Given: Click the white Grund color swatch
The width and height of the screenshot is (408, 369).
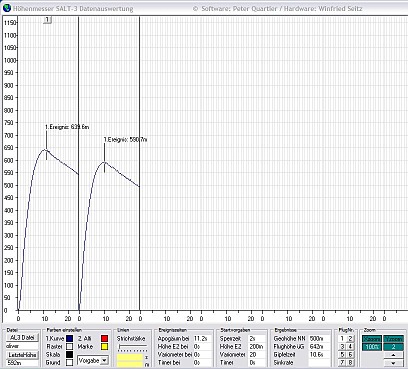Looking at the screenshot, I should click(69, 362).
